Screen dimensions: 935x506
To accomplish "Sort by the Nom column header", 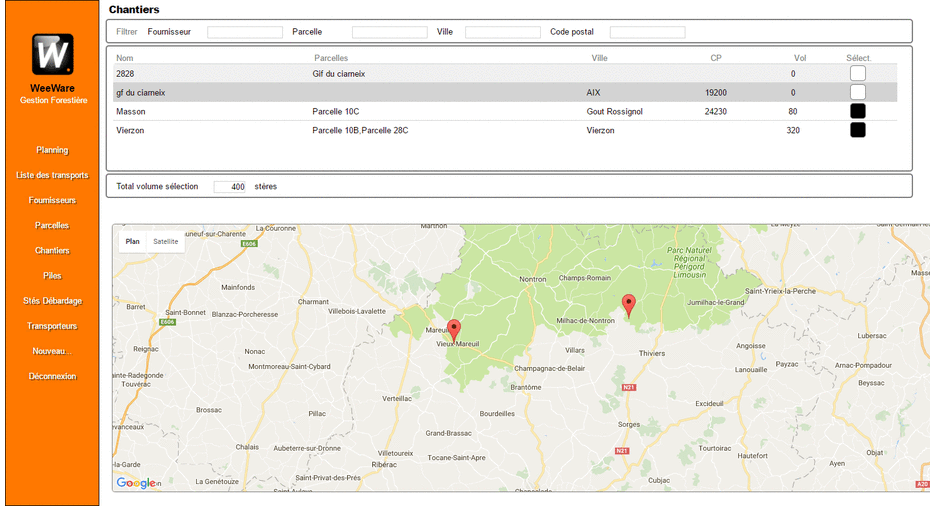I will (124, 58).
